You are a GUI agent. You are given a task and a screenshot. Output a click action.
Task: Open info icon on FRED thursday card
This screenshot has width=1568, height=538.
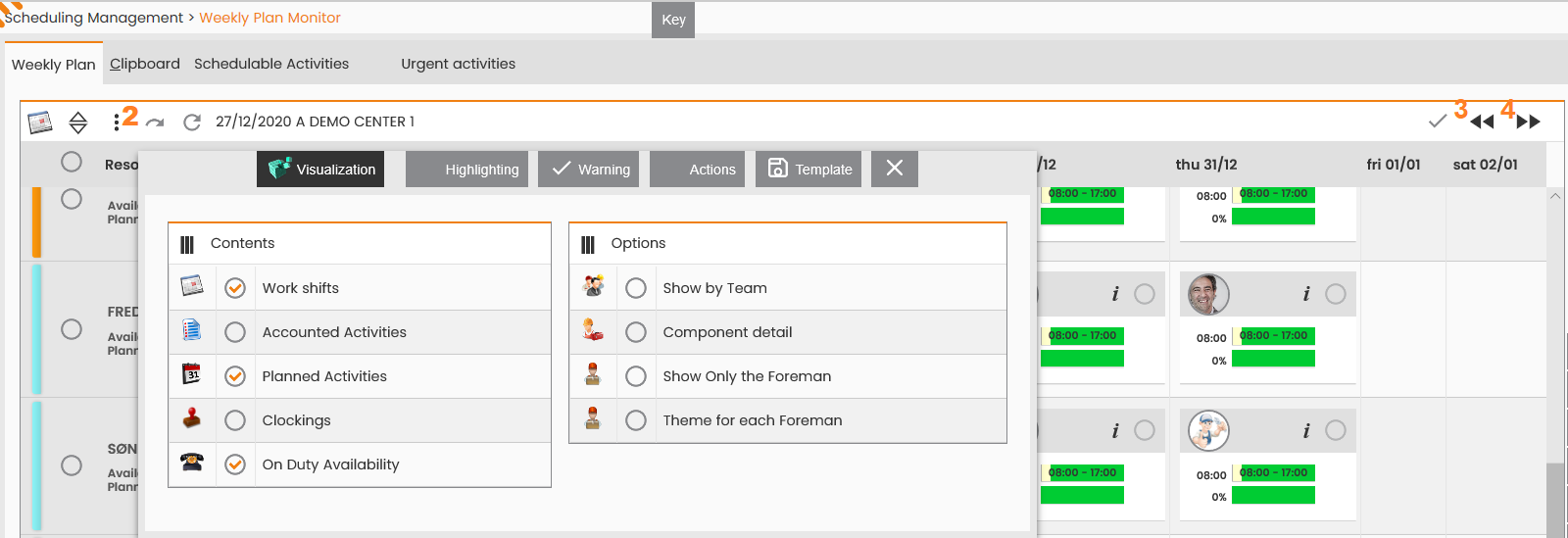[x=1306, y=294]
